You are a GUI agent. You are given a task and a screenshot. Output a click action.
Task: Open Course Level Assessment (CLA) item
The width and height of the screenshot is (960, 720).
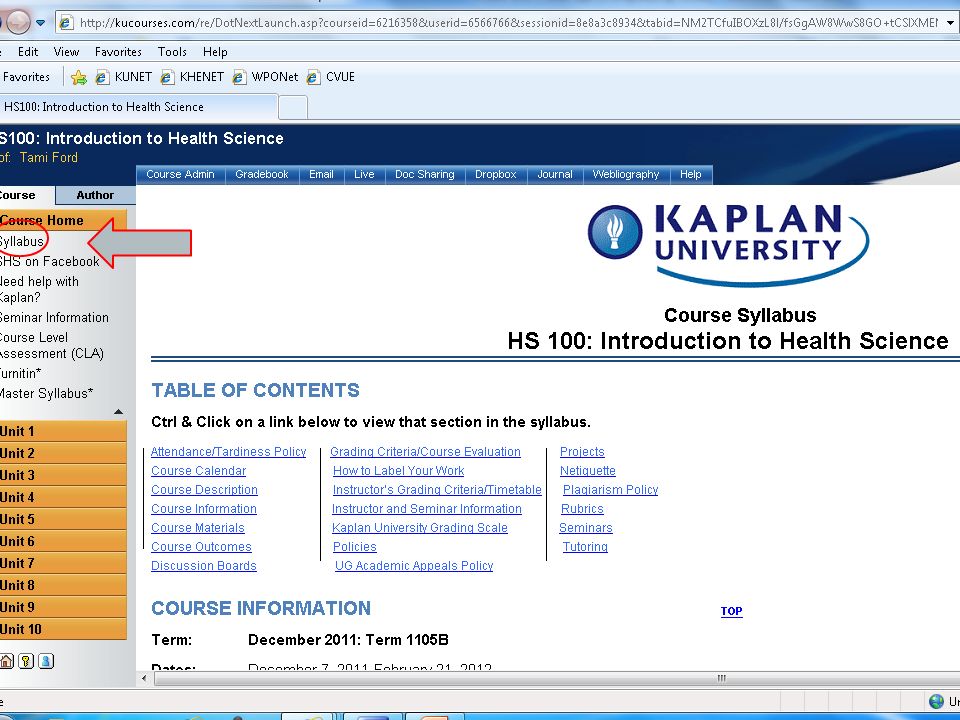(51, 345)
